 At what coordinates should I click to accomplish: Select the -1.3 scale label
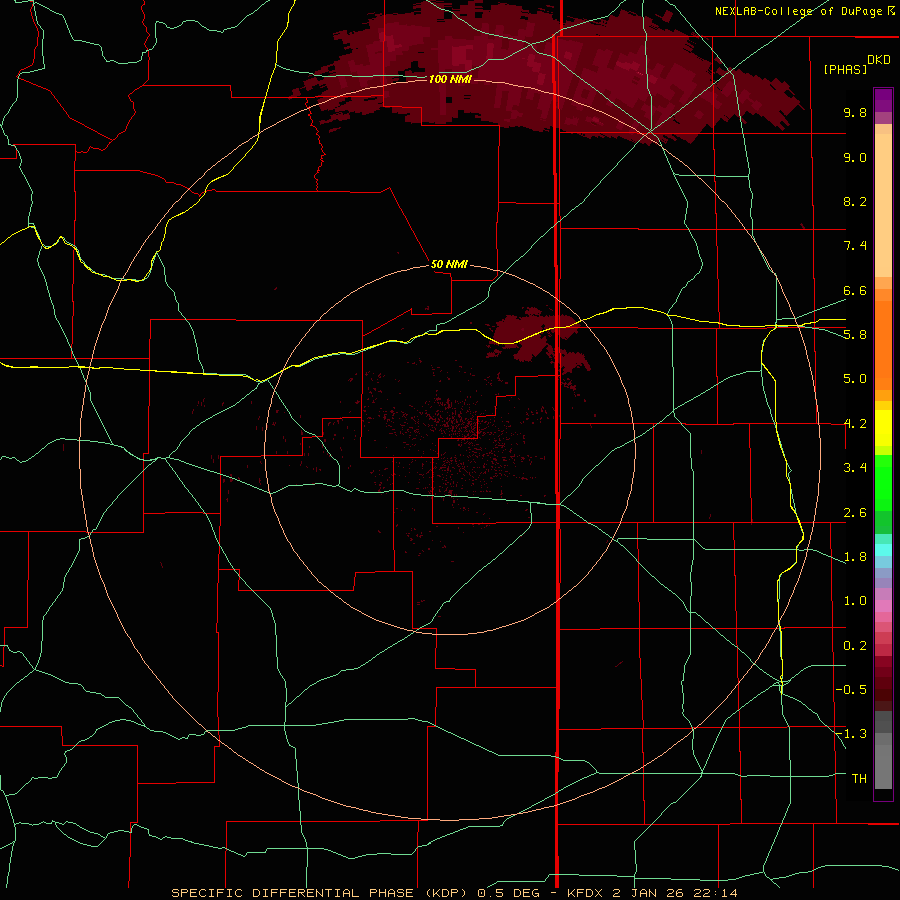point(851,734)
